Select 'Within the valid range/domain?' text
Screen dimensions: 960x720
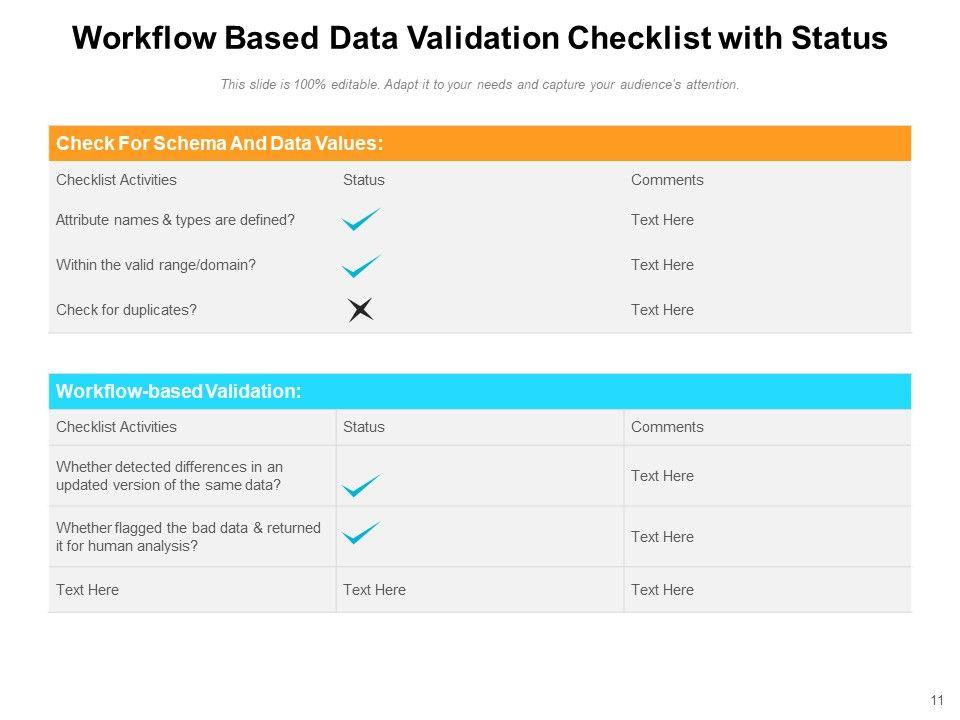[x=156, y=265]
